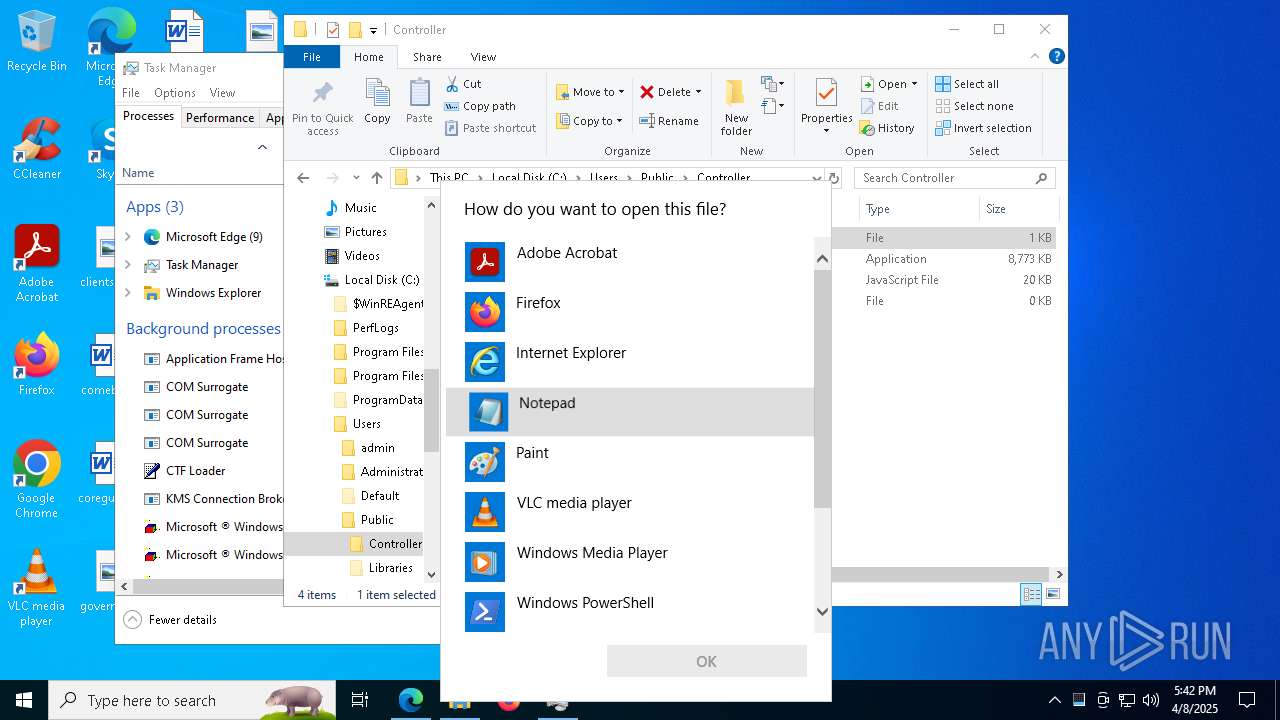Open the View menu in Task Manager
The width and height of the screenshot is (1280, 720).
(222, 93)
